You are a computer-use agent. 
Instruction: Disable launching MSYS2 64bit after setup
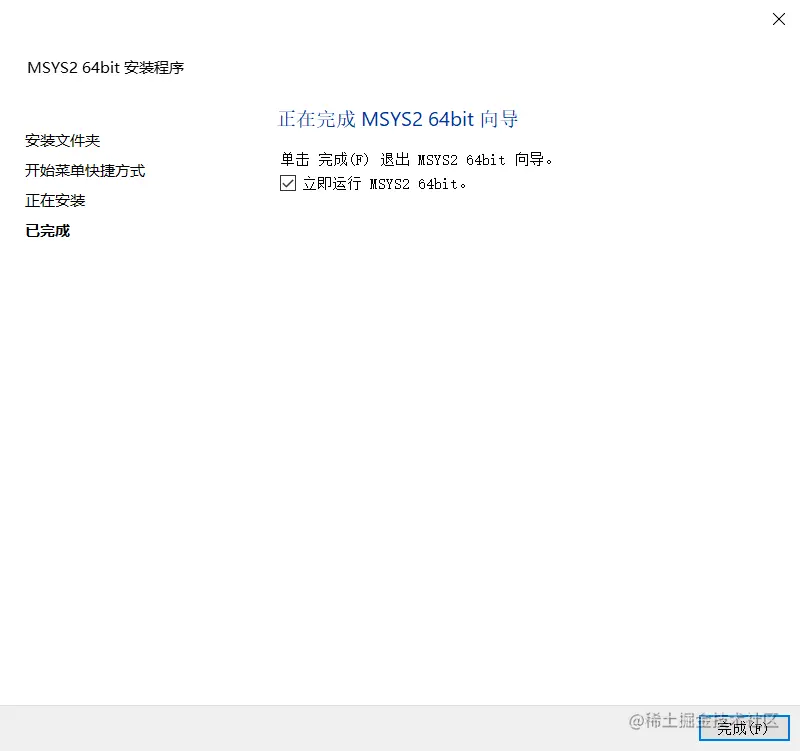click(x=288, y=183)
